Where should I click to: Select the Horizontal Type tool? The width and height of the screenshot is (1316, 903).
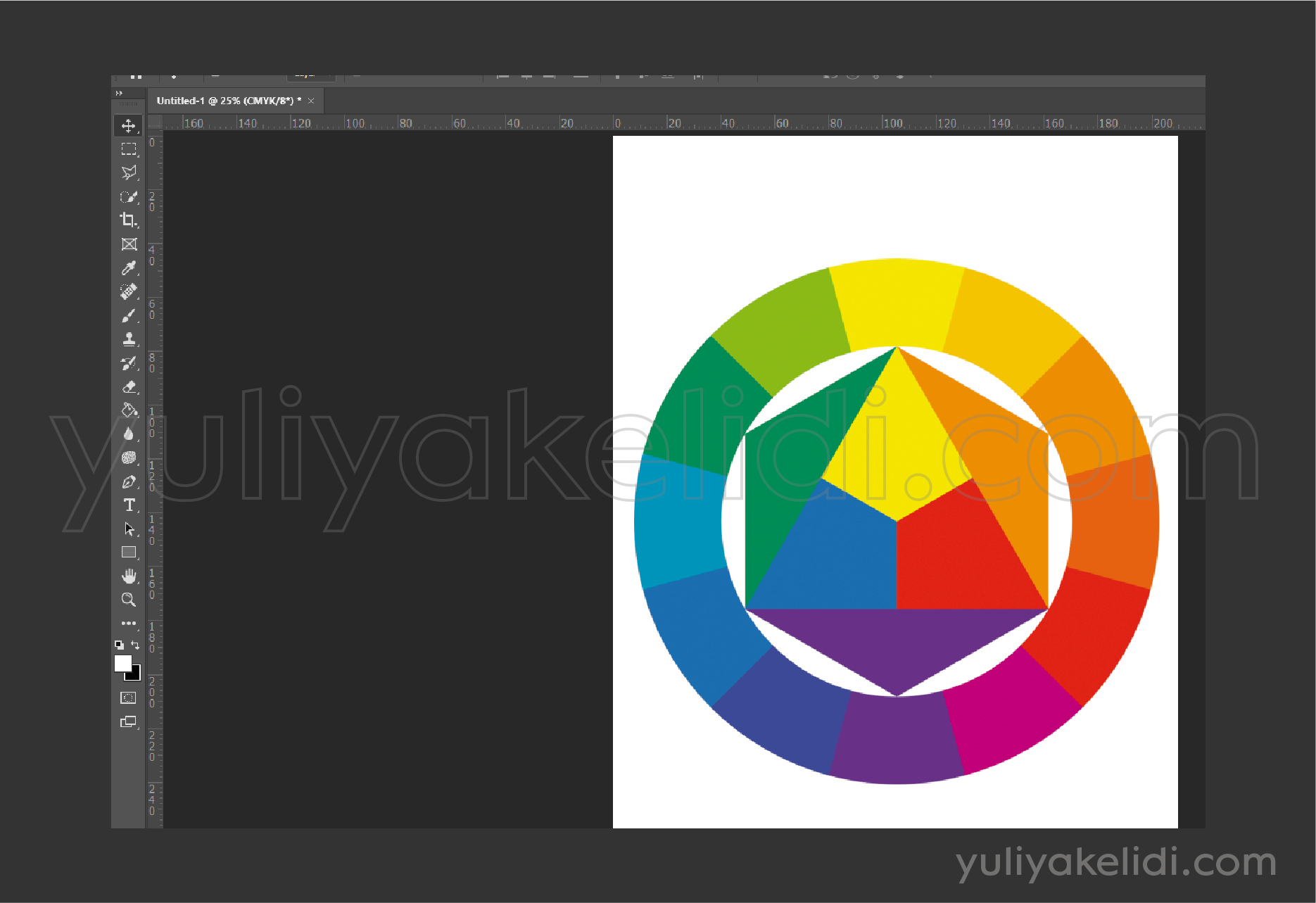pyautogui.click(x=128, y=505)
